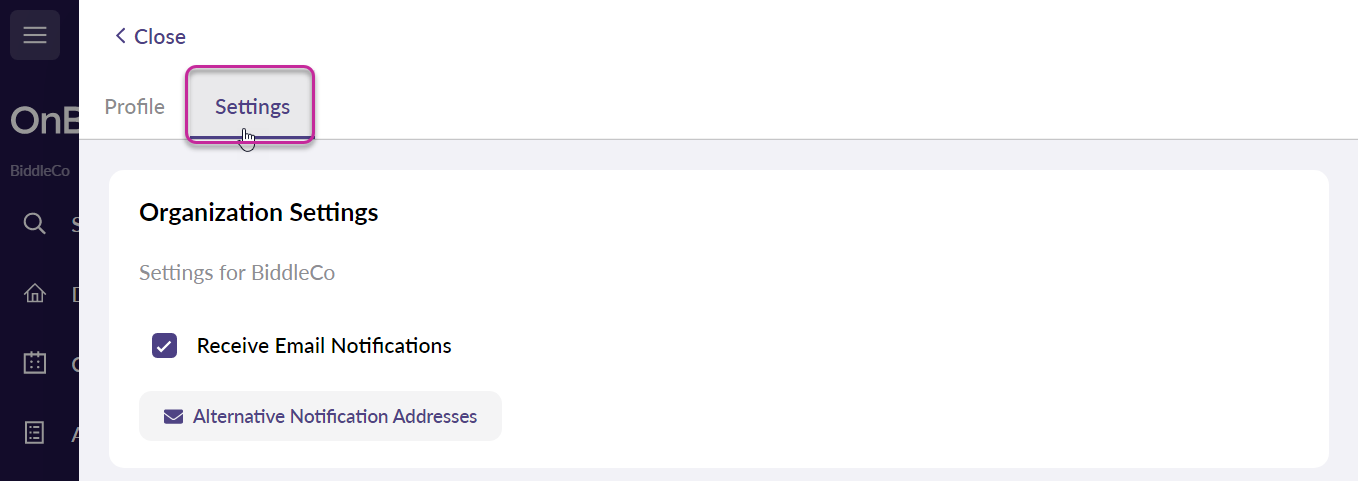The image size is (1358, 481).
Task: Click the truncated label beside the search icon
Action: (75, 224)
